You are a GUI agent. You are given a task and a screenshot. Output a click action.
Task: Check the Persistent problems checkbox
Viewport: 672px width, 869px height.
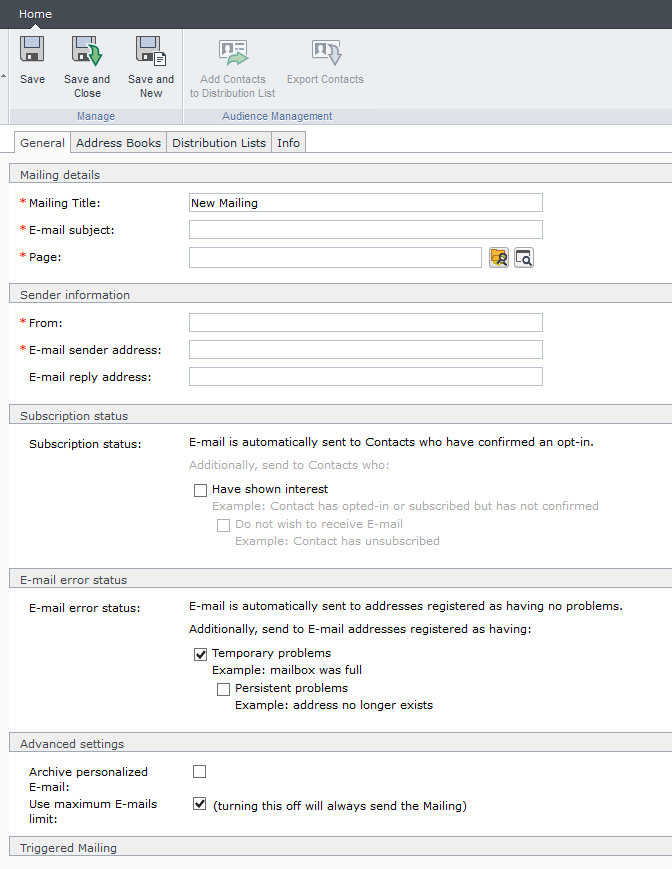[x=223, y=689]
